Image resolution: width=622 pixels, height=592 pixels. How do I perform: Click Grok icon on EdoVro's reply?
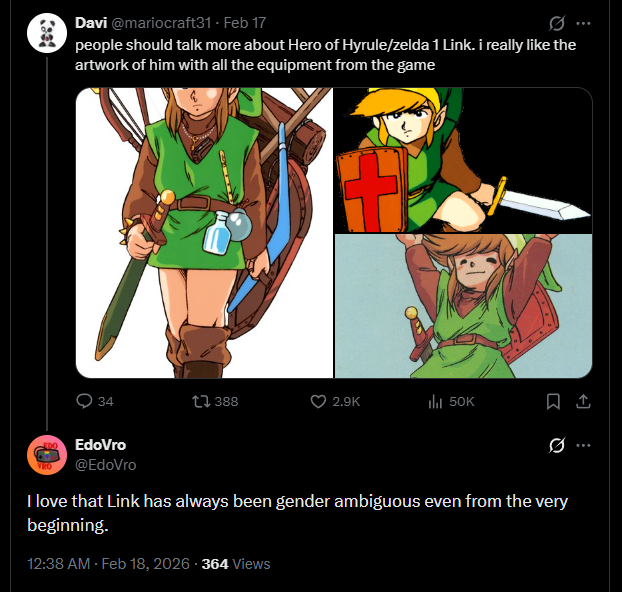(x=558, y=445)
